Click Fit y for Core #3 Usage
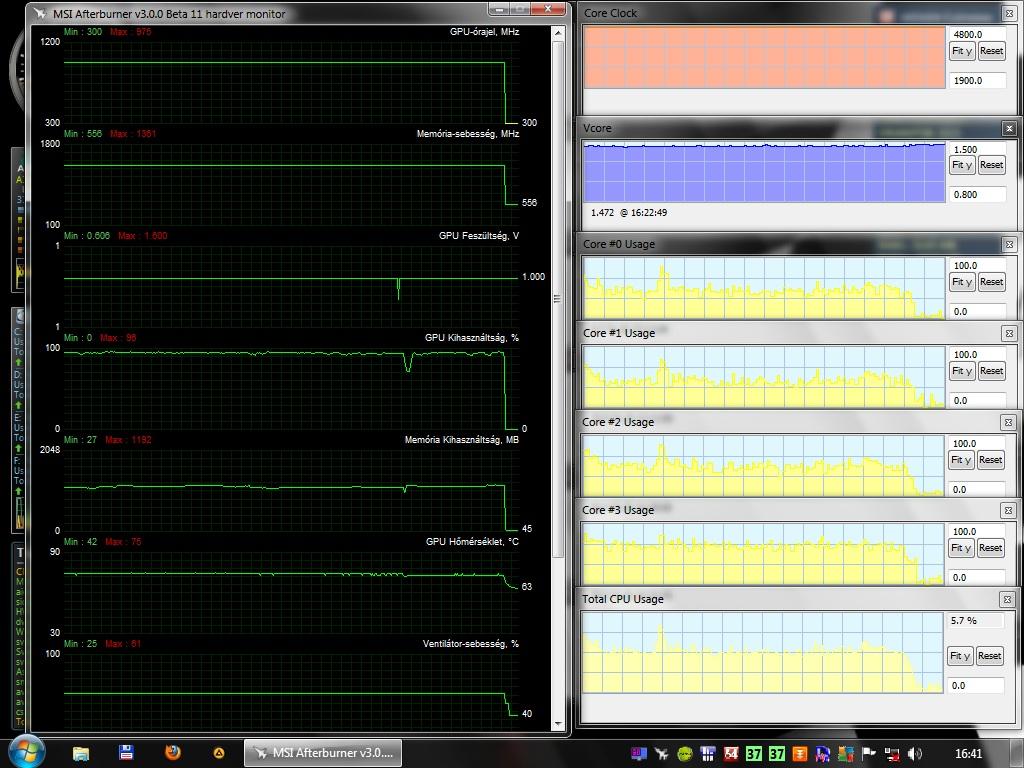The image size is (1024, 768). 961,548
